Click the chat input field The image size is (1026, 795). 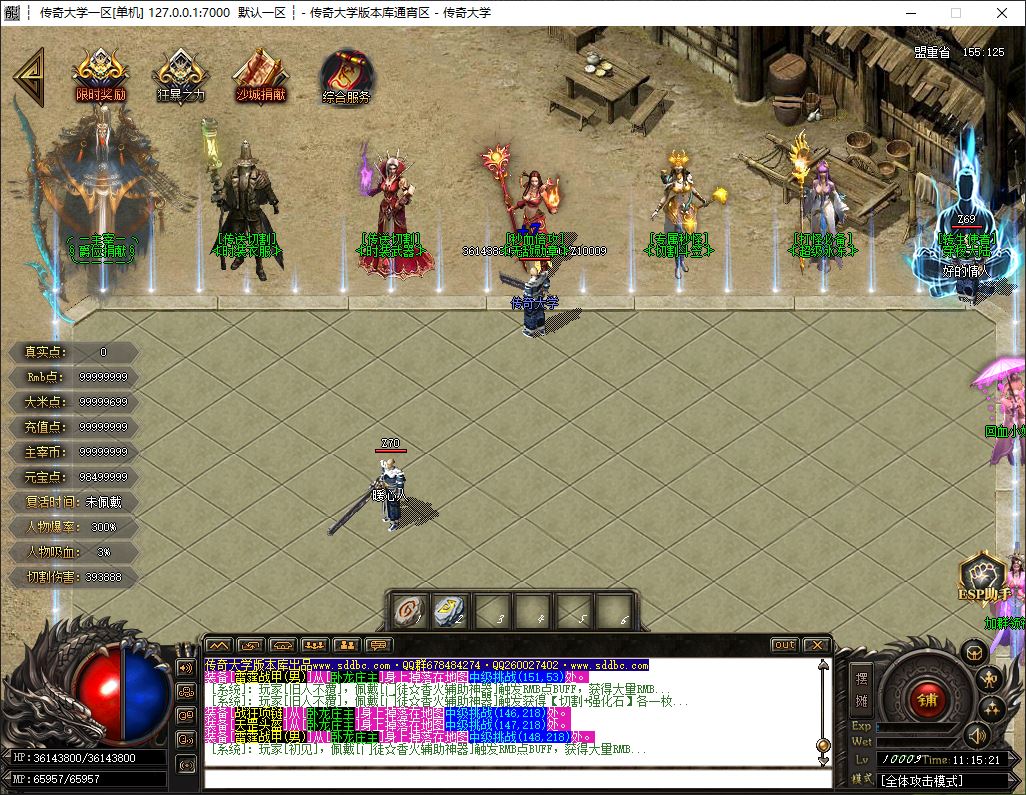pos(517,779)
